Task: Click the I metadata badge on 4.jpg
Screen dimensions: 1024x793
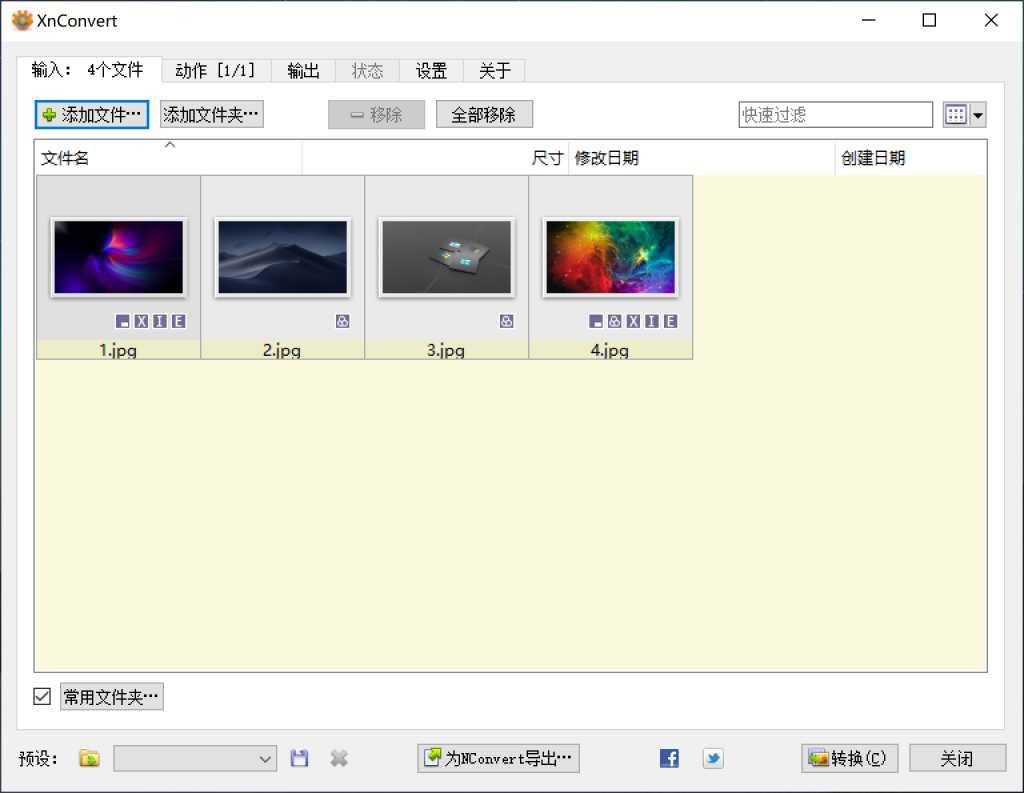Action: (x=652, y=321)
